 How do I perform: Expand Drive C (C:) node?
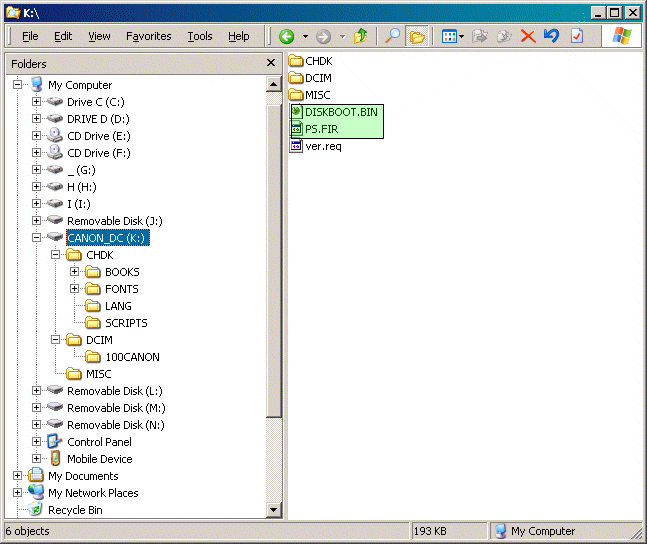[36, 102]
